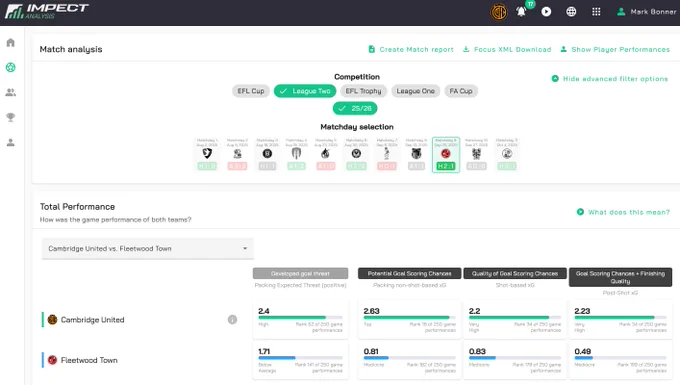The image size is (680, 385).
Task: Select the highlighted Matchday 9 card with H 2:1
Action: click(x=446, y=155)
